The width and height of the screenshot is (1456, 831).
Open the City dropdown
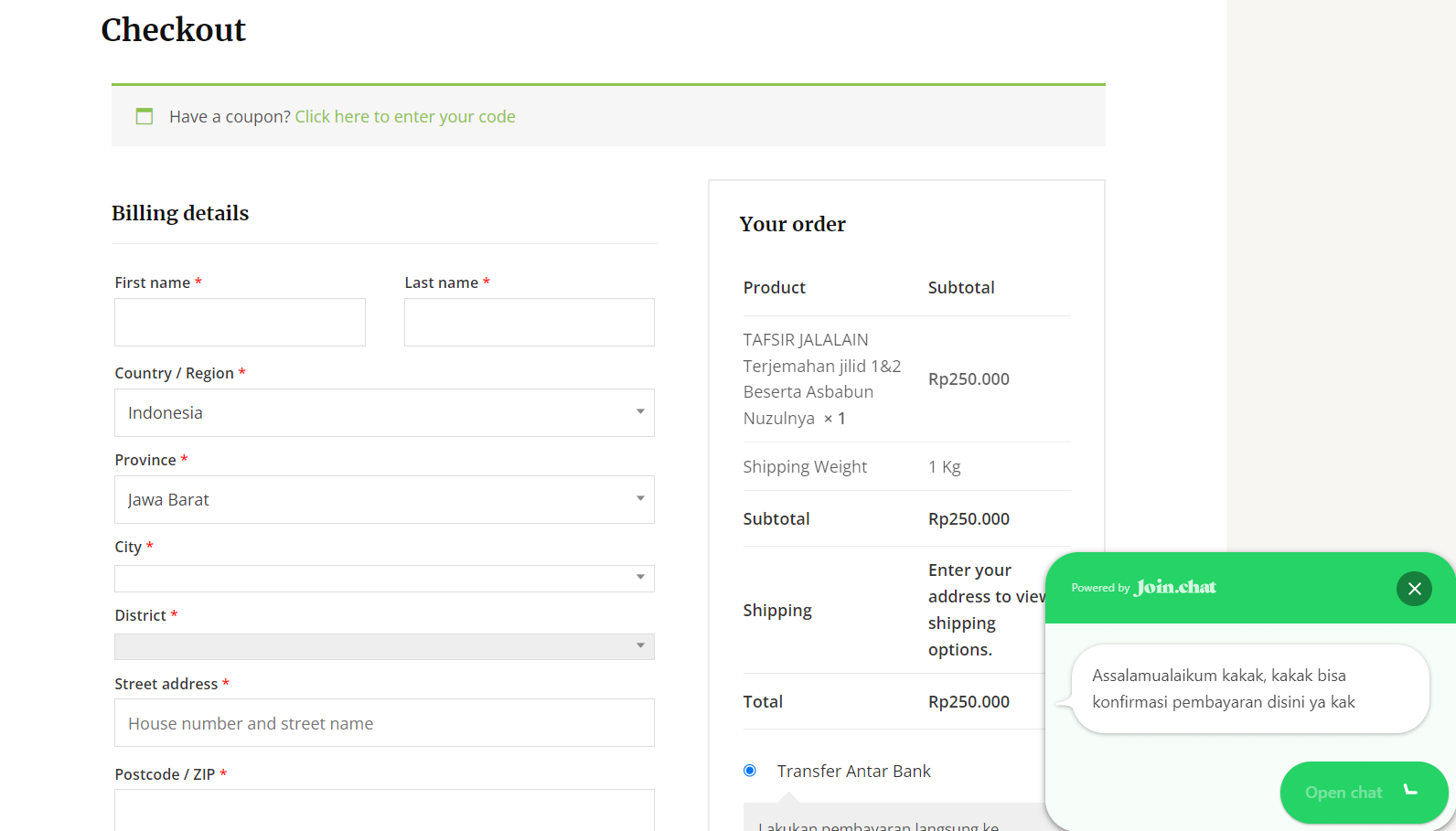point(384,579)
